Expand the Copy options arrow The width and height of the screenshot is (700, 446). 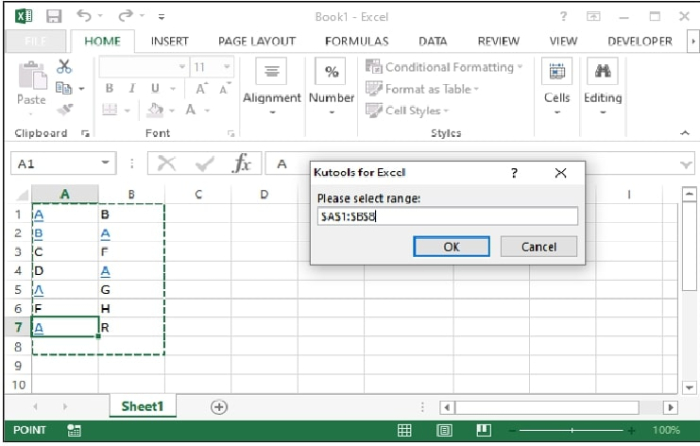82,88
